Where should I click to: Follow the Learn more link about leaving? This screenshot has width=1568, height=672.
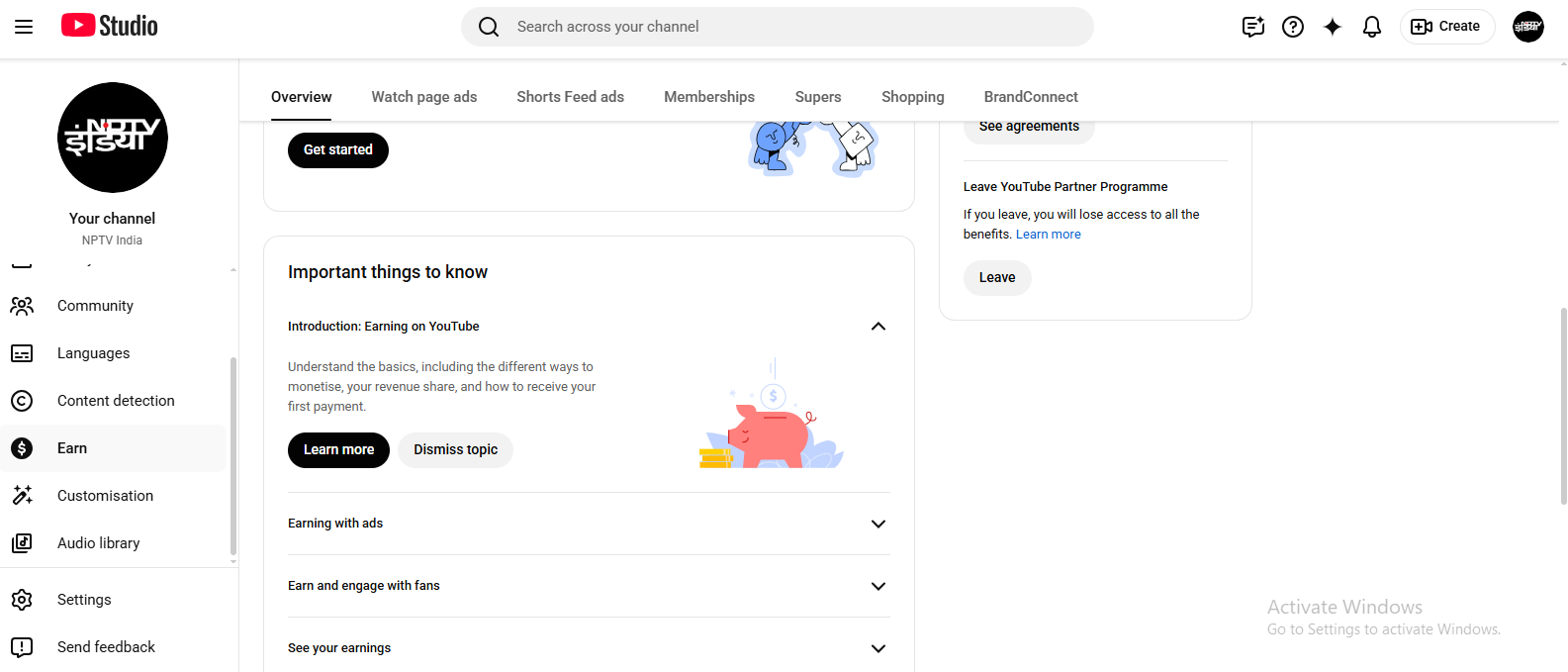click(x=1048, y=235)
